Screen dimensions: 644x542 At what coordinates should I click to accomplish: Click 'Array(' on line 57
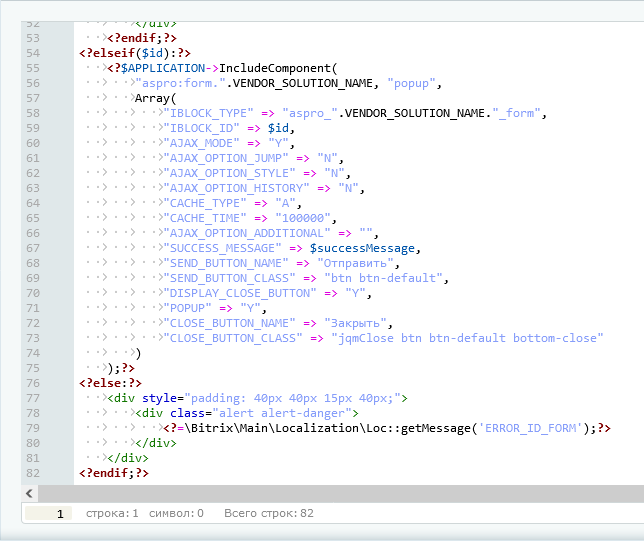(156, 98)
